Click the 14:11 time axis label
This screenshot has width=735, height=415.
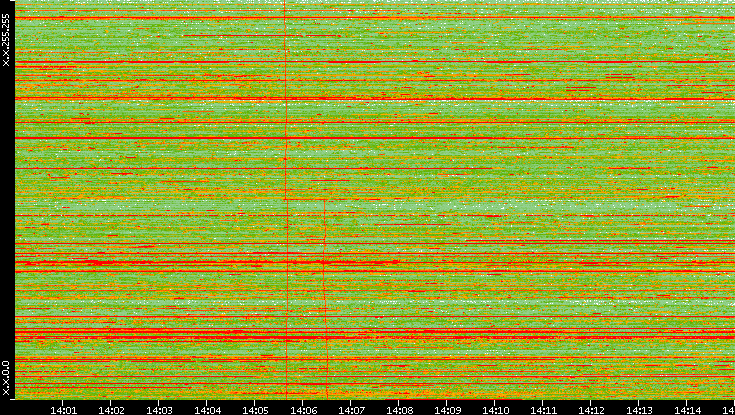tap(542, 410)
